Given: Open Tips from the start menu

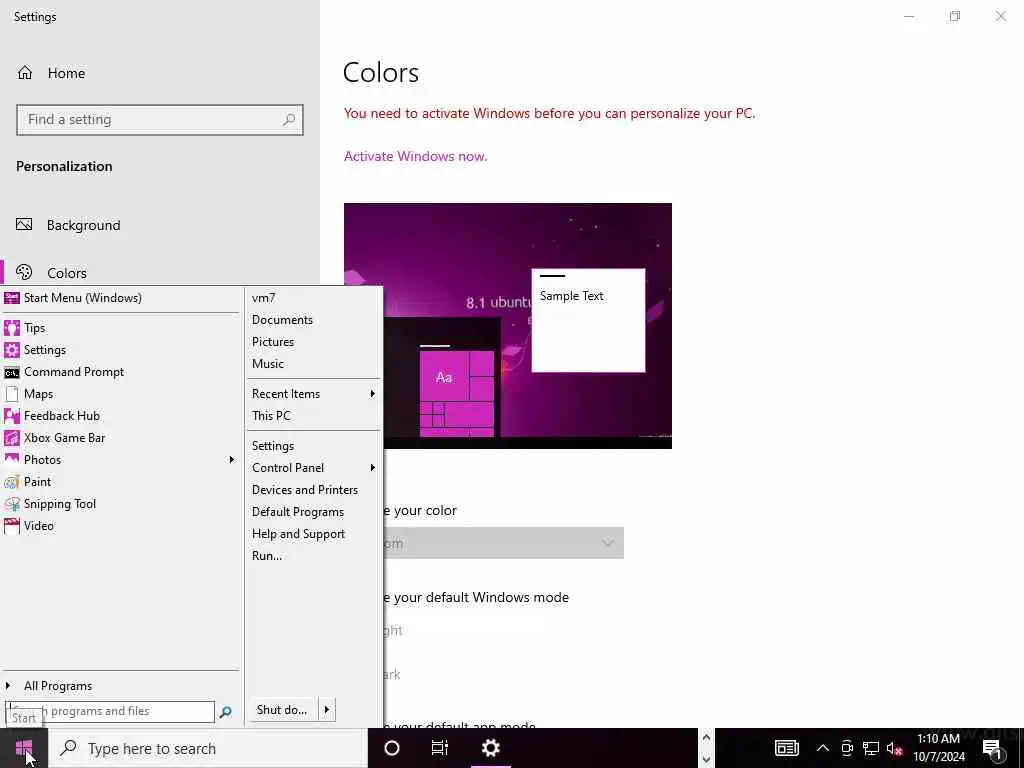Looking at the screenshot, I should tap(121, 328).
